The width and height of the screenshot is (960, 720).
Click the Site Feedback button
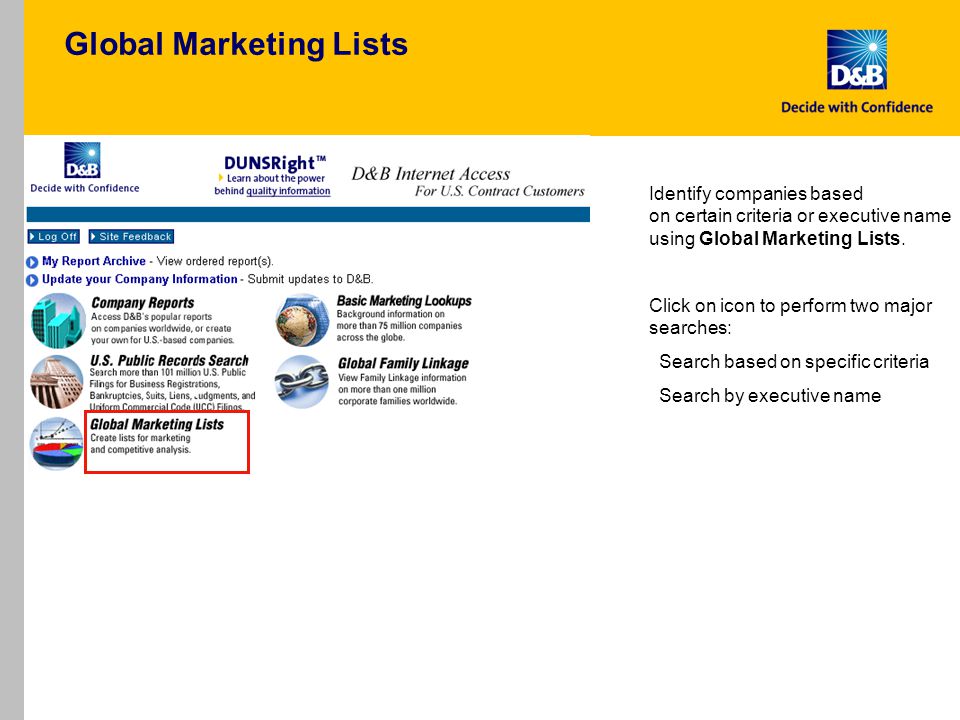coord(131,236)
